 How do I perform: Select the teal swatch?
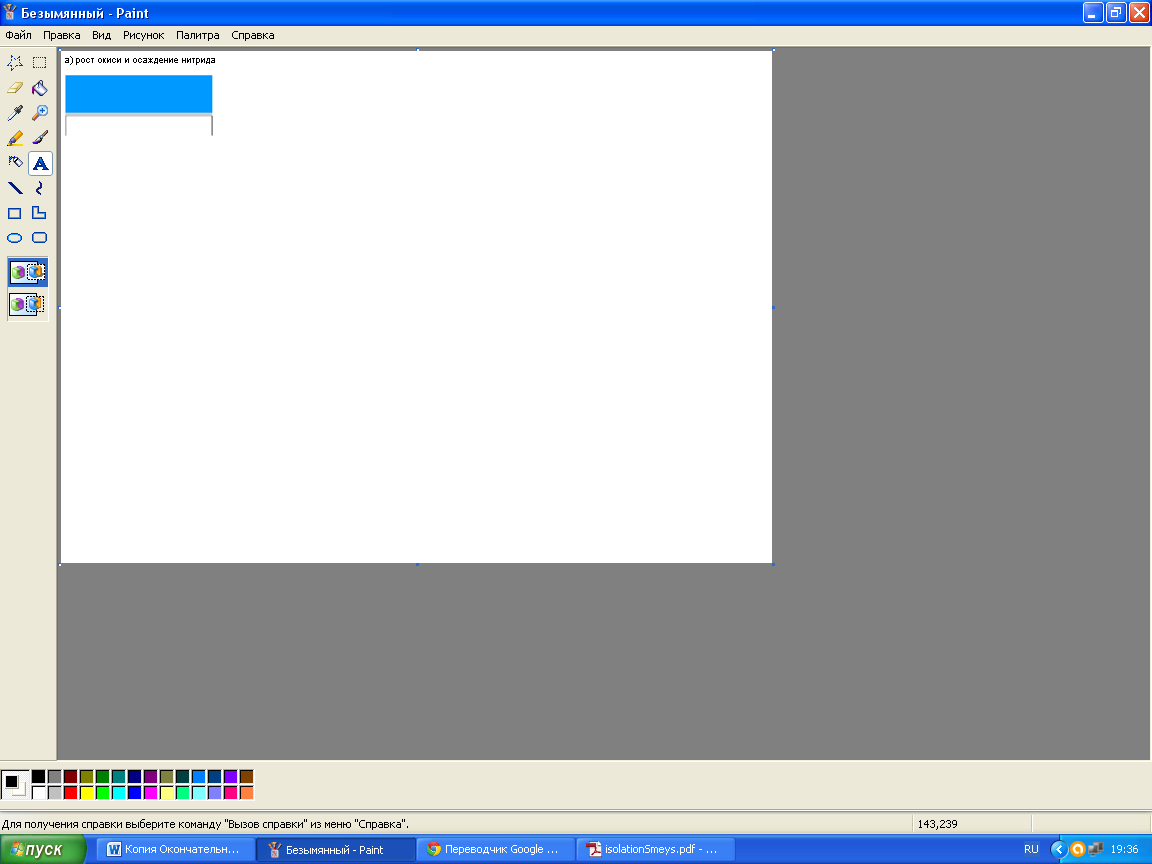tap(118, 777)
